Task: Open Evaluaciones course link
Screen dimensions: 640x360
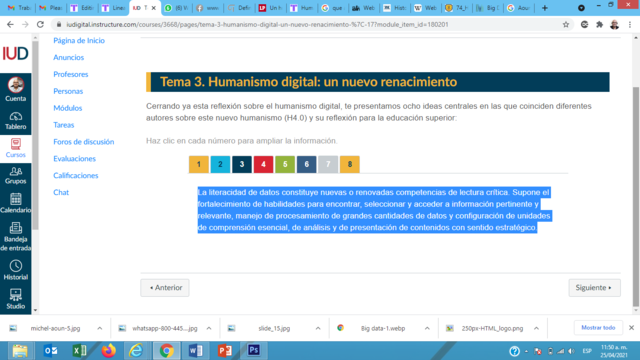Action: pos(74,158)
